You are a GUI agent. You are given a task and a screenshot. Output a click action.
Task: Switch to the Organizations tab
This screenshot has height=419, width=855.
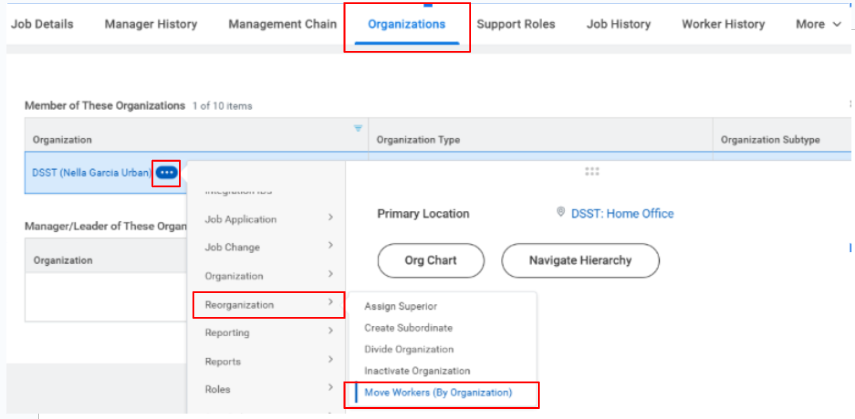tap(406, 24)
